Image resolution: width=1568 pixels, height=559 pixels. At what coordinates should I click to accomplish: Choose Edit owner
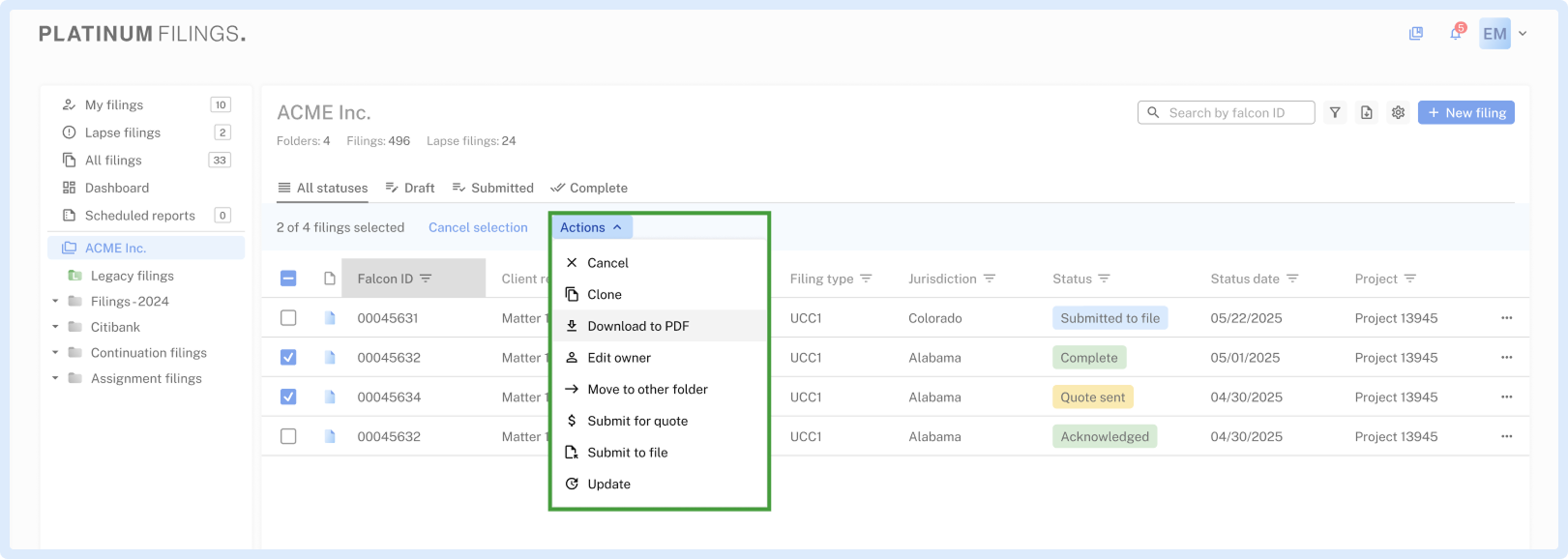click(x=659, y=358)
